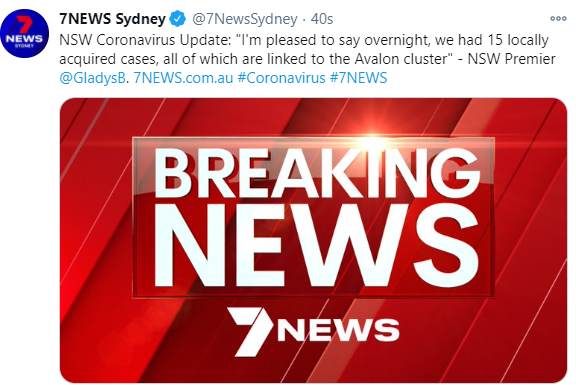The image size is (576, 385).
Task: Open the 40s tweet timestamp
Action: [x=322, y=19]
